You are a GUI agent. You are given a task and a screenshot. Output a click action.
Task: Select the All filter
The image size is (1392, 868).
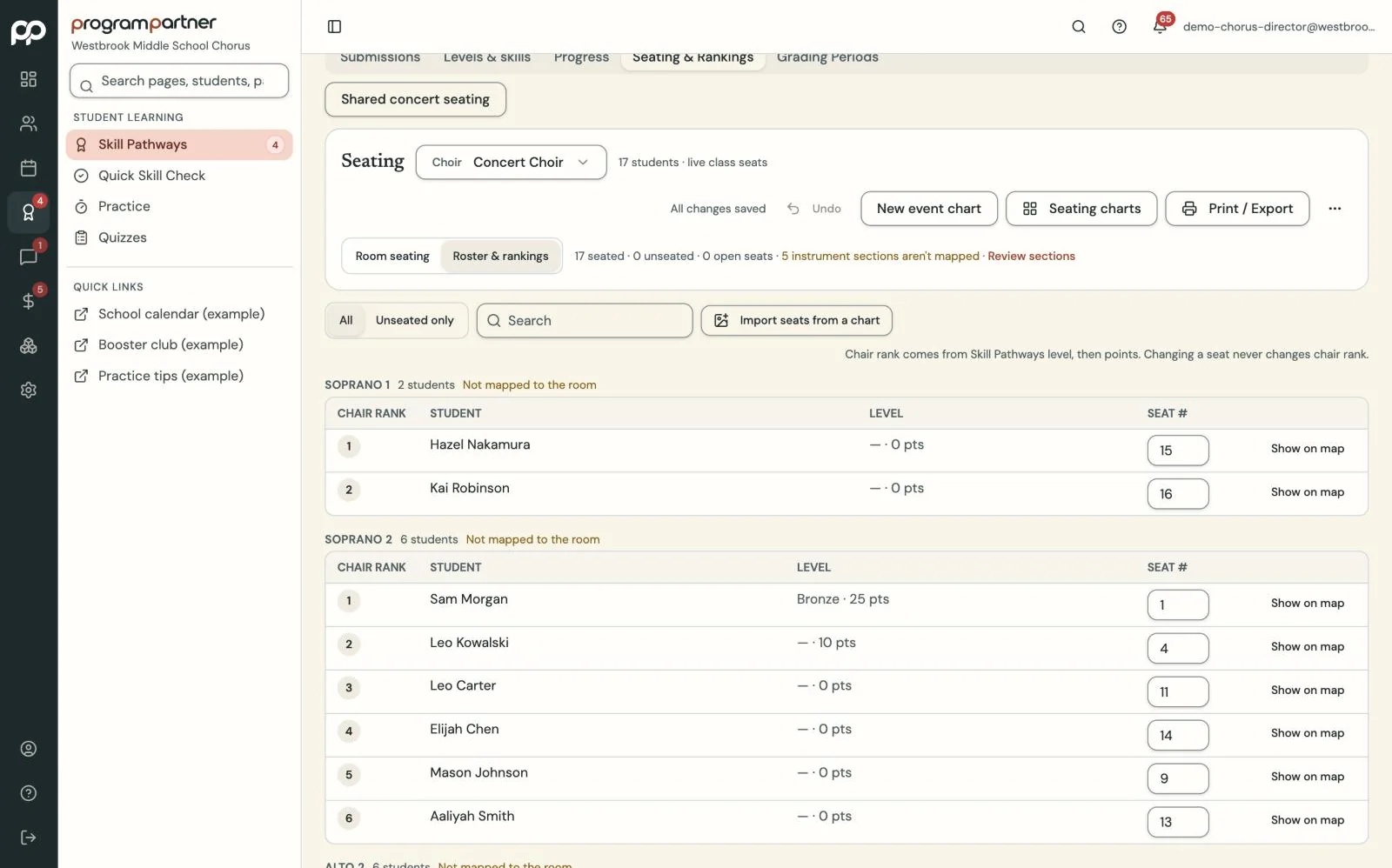click(x=346, y=320)
